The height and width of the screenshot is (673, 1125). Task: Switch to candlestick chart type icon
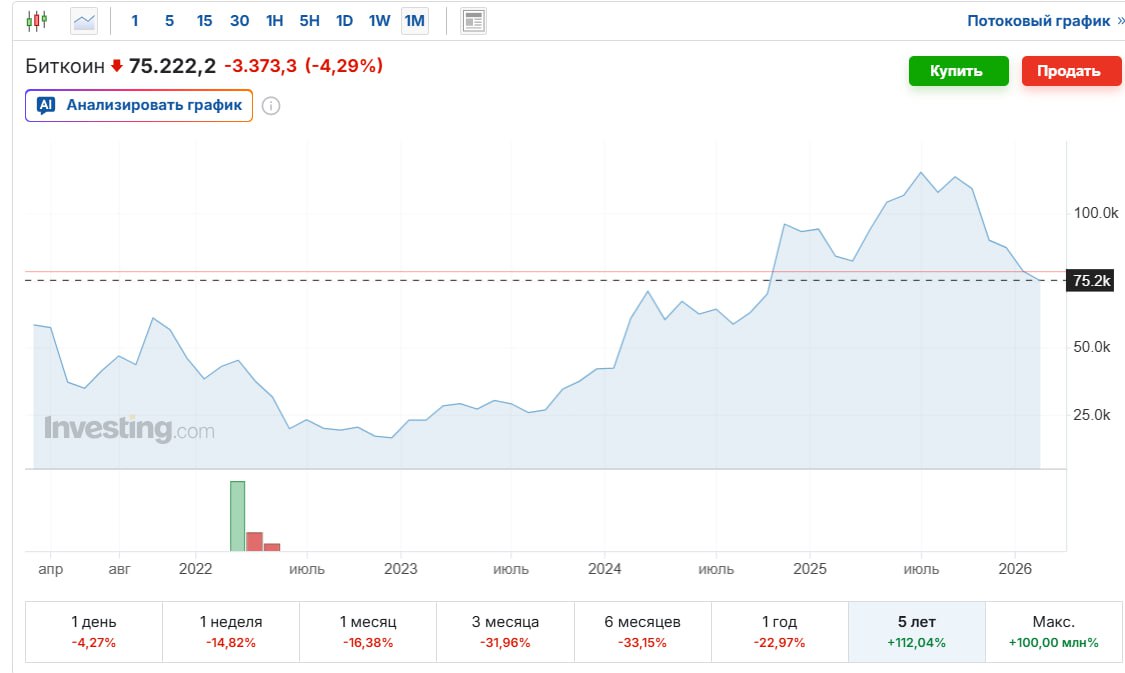(x=36, y=20)
